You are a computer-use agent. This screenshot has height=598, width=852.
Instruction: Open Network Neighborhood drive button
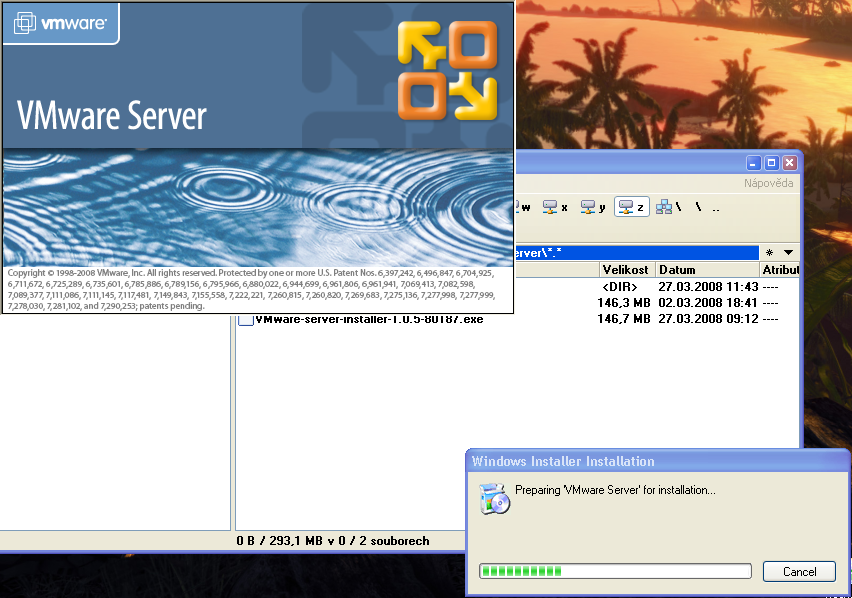coord(669,207)
